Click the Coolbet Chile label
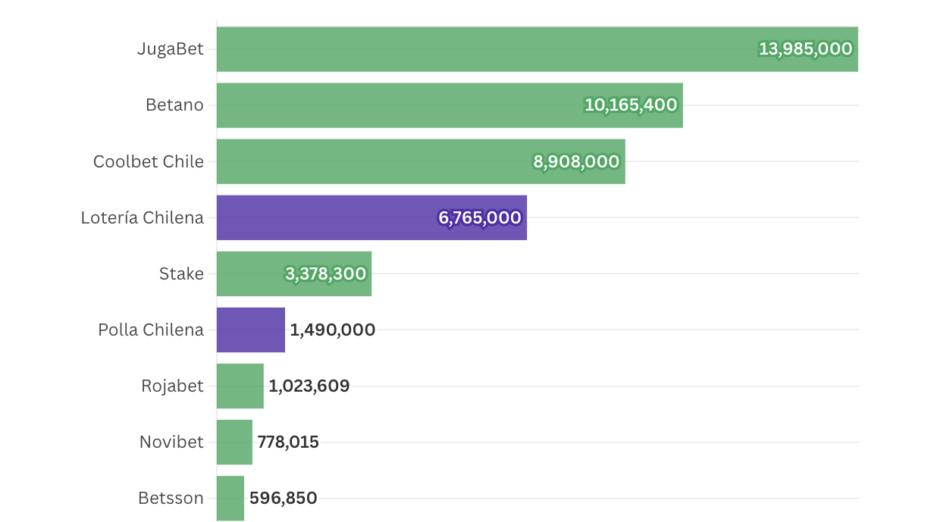Viewport: 928px width, 522px height. tap(148, 161)
